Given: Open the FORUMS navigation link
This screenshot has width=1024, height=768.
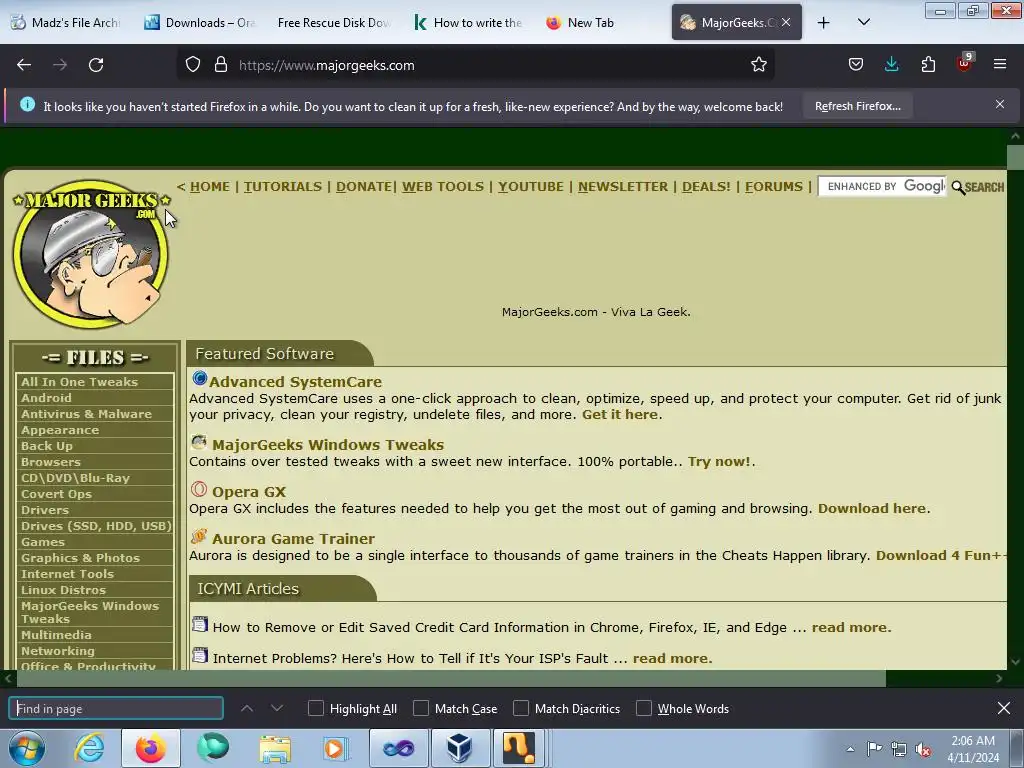Looking at the screenshot, I should click(774, 187).
